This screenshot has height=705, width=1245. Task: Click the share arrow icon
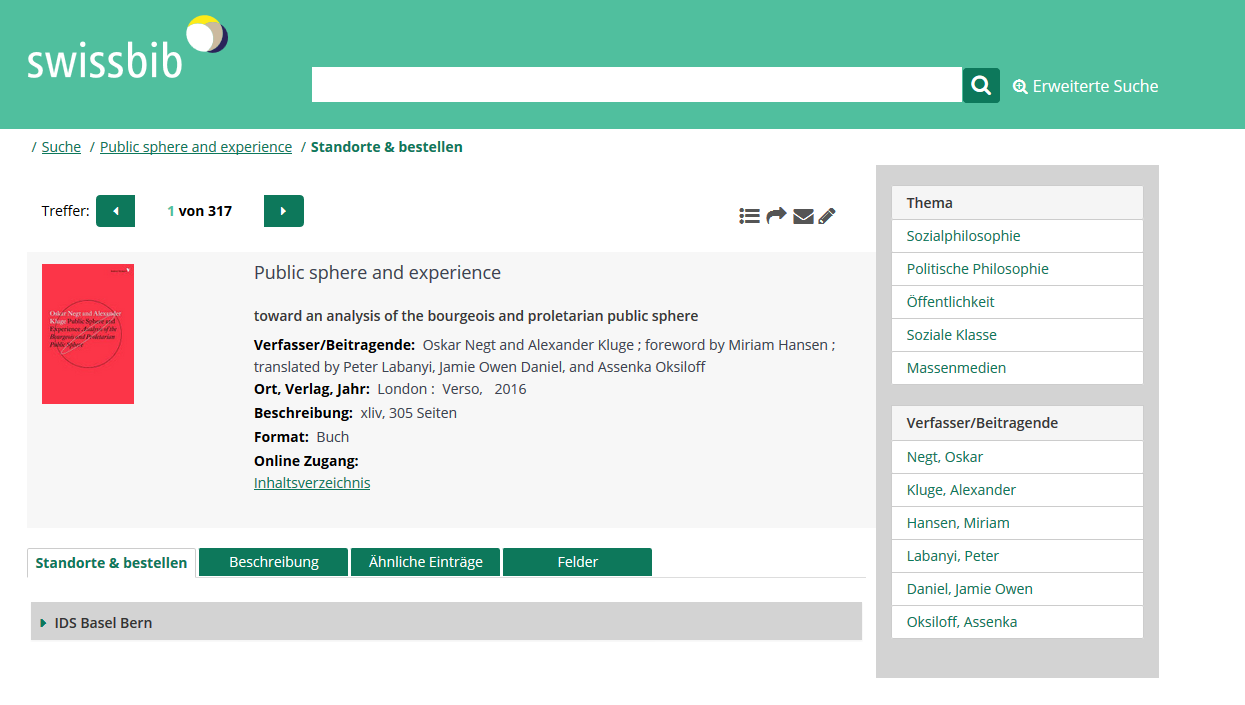point(776,216)
